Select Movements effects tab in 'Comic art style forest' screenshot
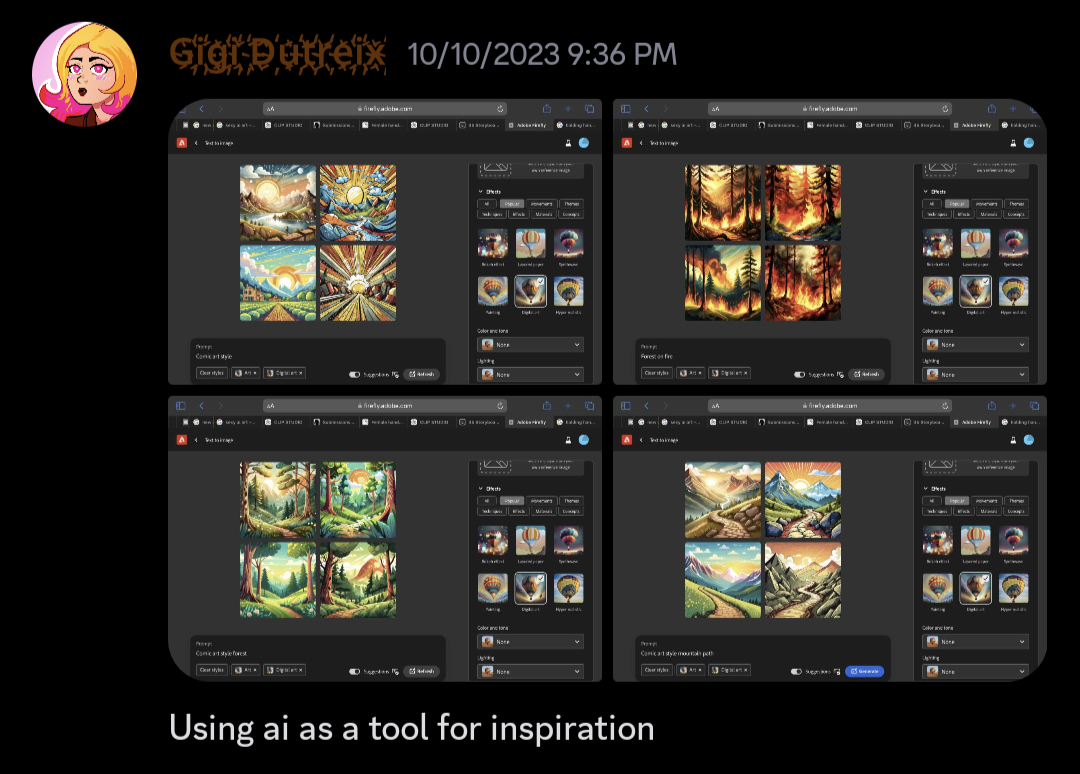This screenshot has height=774, width=1080. [x=541, y=501]
